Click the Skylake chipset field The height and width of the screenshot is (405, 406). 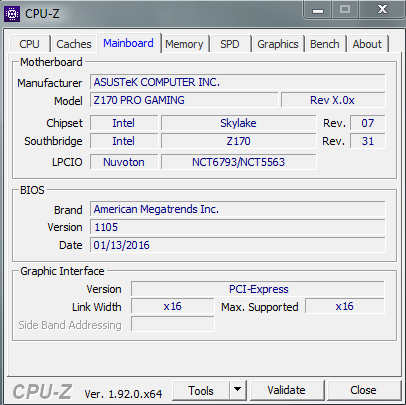pyautogui.click(x=239, y=123)
